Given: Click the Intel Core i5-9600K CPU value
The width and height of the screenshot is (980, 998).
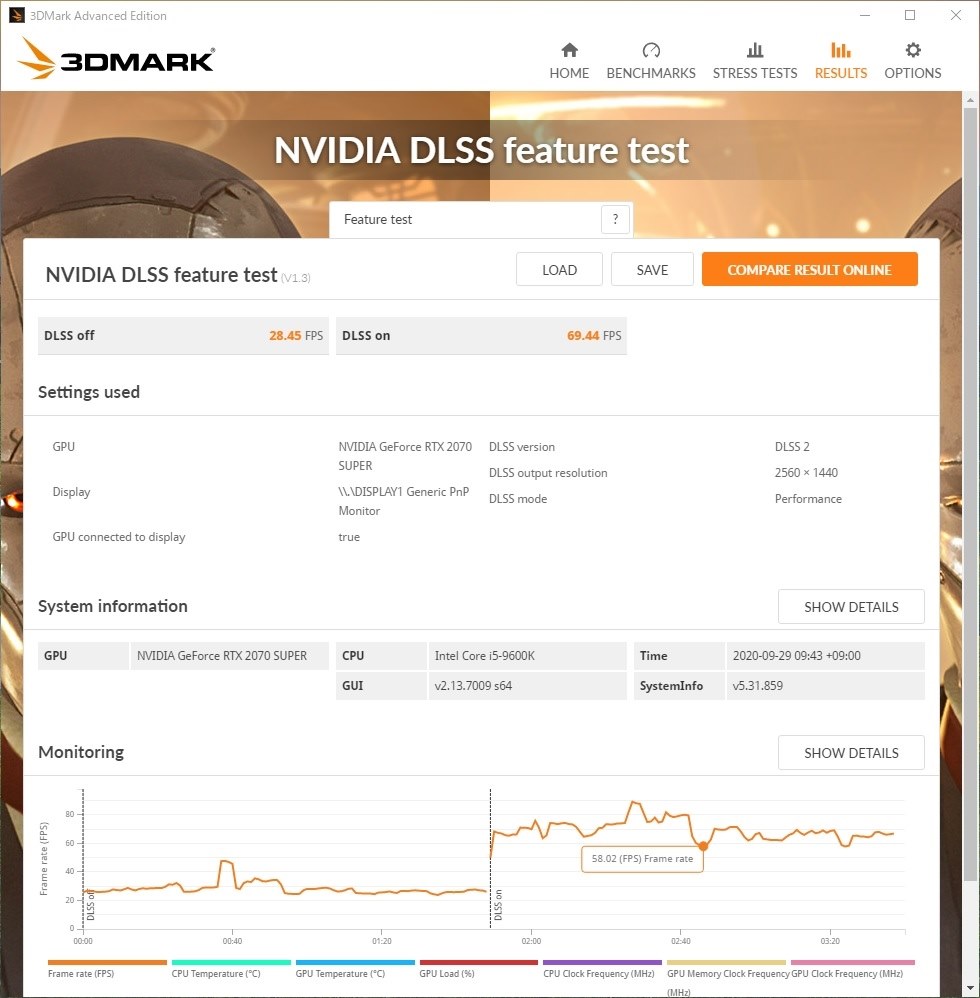Looking at the screenshot, I should pyautogui.click(x=485, y=656).
